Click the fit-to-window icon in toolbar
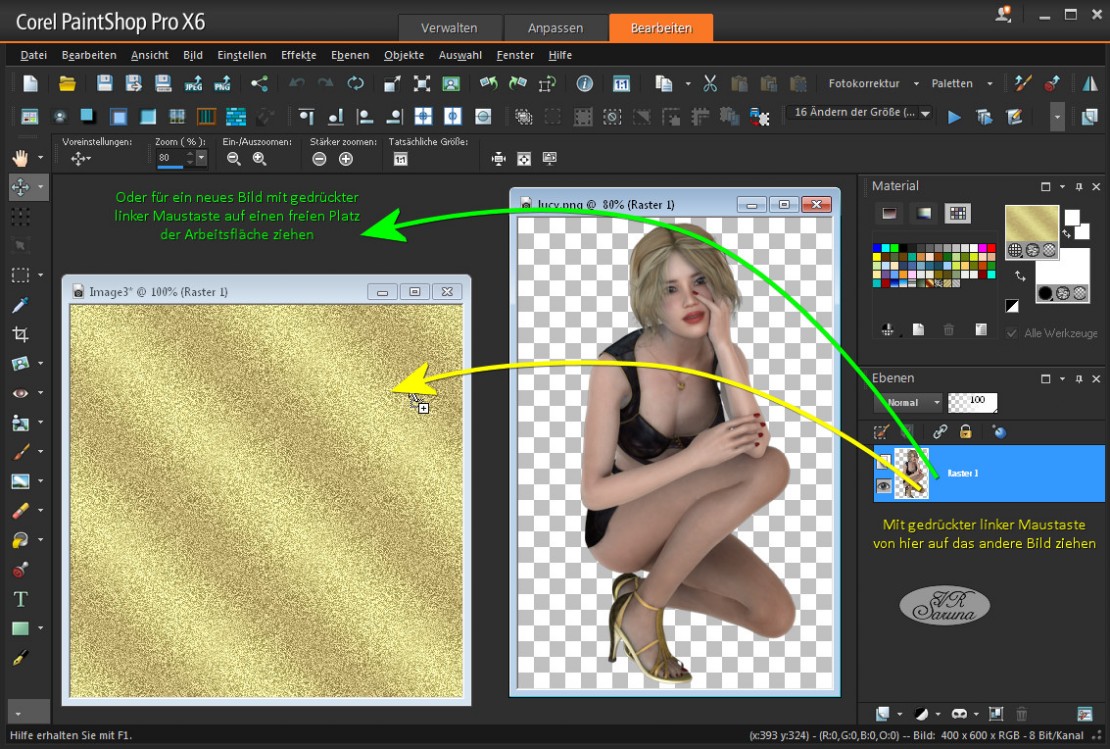Viewport: 1110px width, 749px height. pyautogui.click(x=422, y=84)
